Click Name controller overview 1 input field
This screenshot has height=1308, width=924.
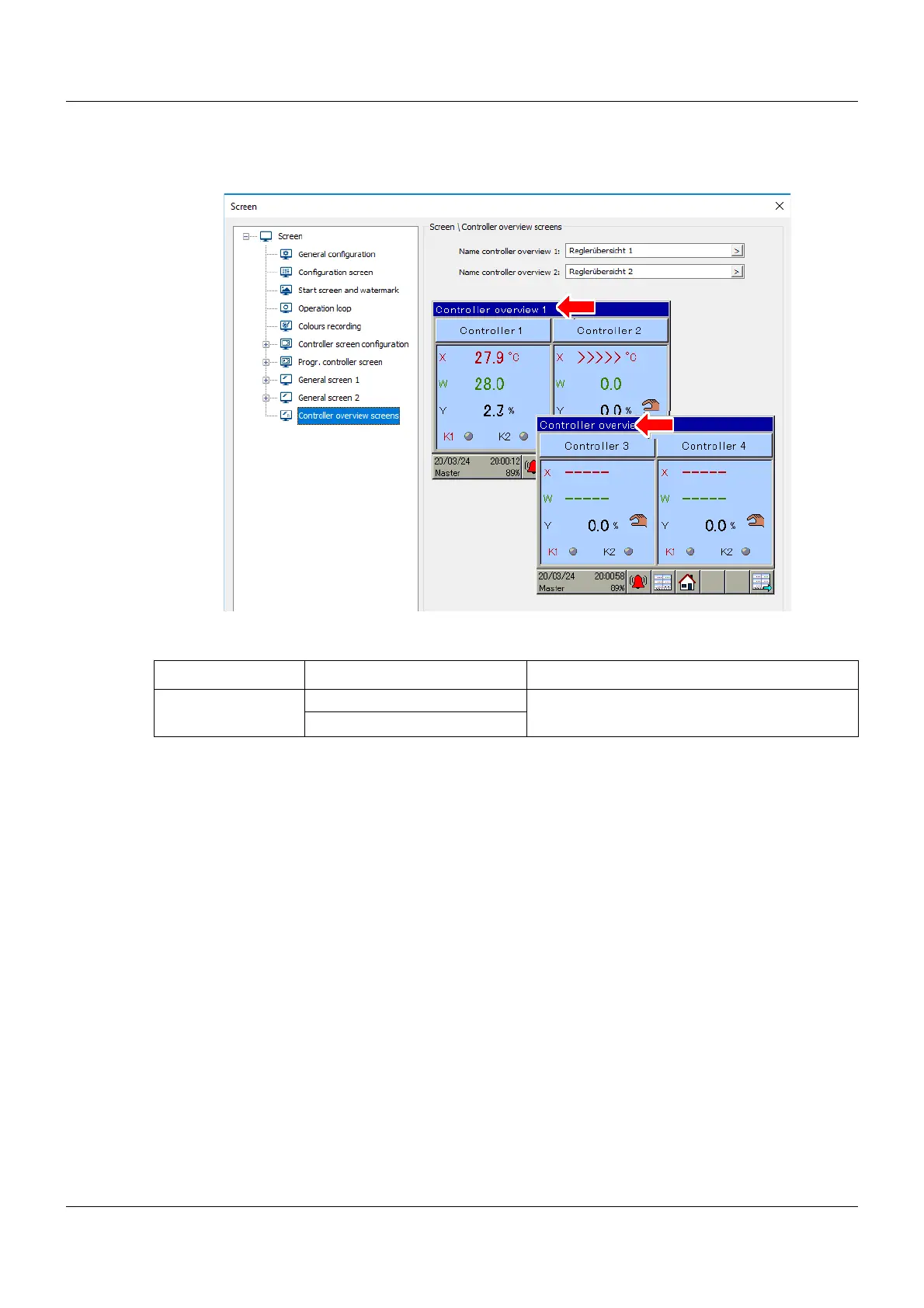(648, 250)
